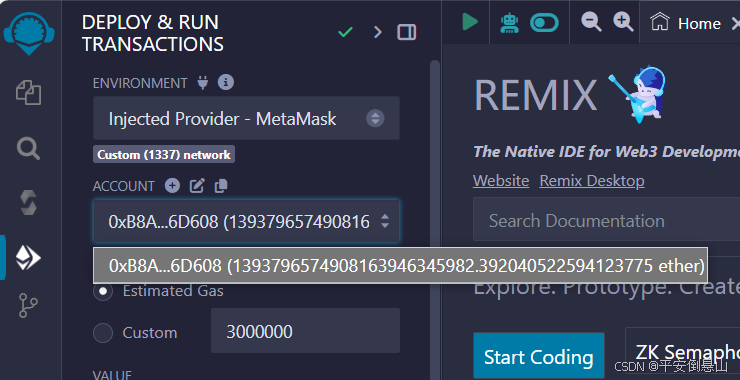
Task: Run script with the green play button
Action: [470, 22]
